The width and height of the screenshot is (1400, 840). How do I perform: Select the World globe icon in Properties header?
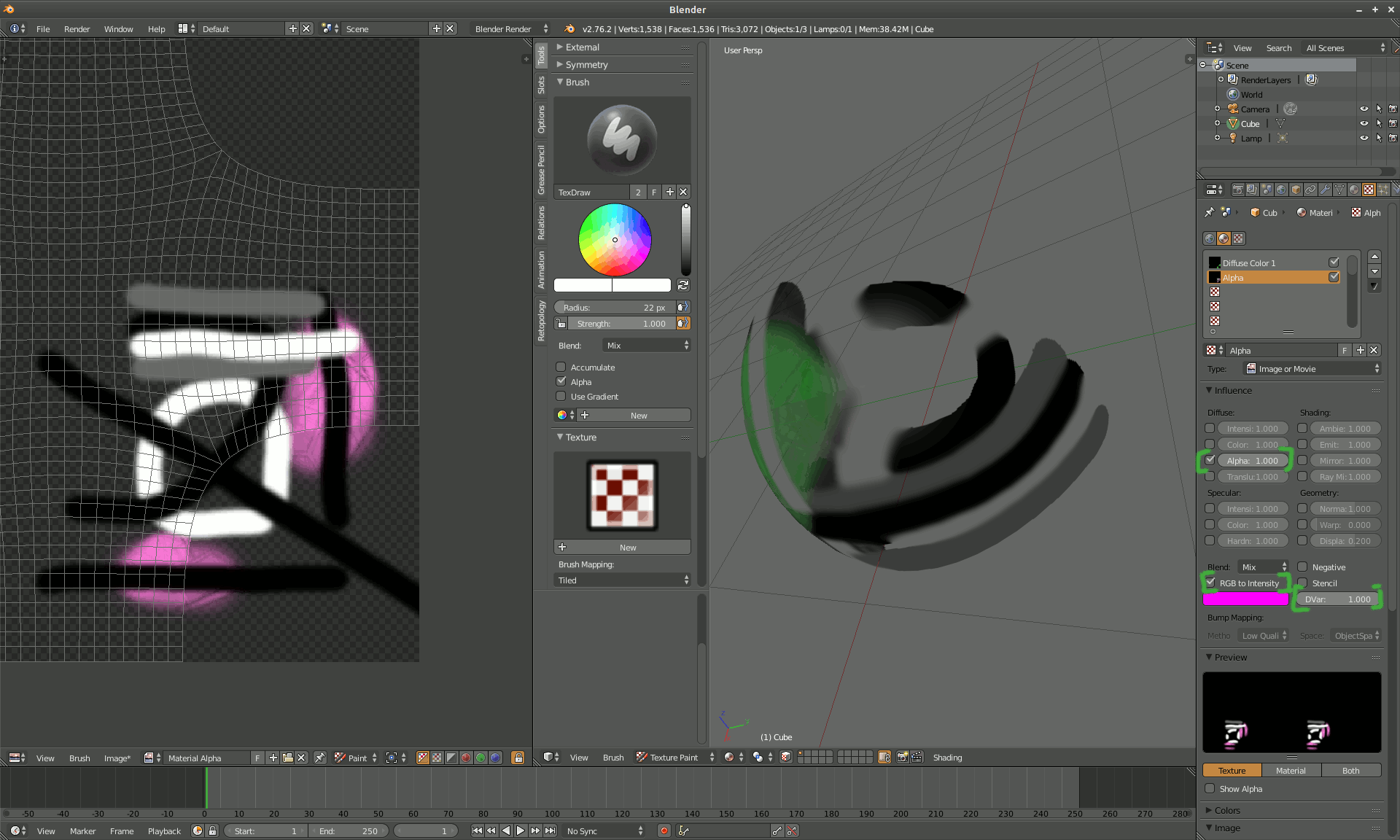pos(1281,190)
